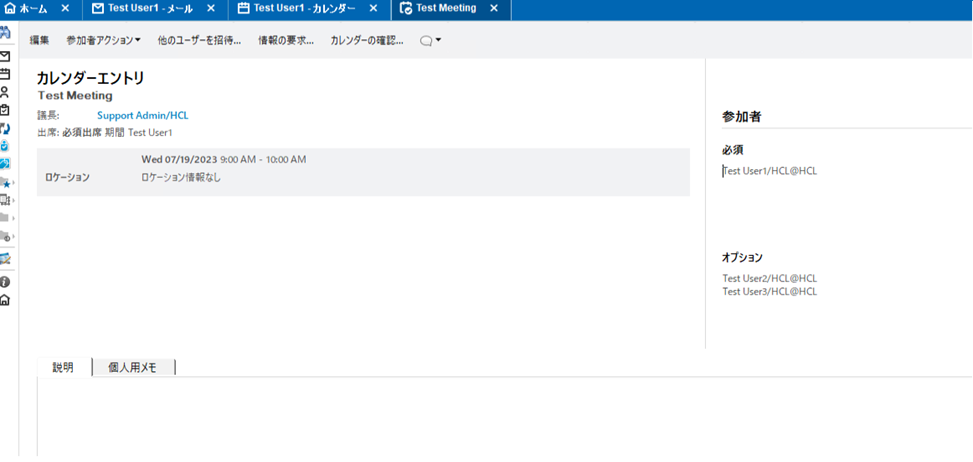The width and height of the screenshot is (973, 462).
Task: Open To Do list clipboard icon in sidebar
Action: click(5, 110)
